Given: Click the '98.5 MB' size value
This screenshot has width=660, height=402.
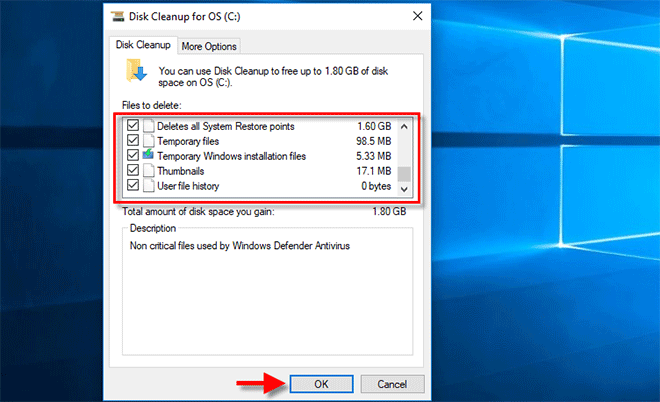Looking at the screenshot, I should point(374,141).
